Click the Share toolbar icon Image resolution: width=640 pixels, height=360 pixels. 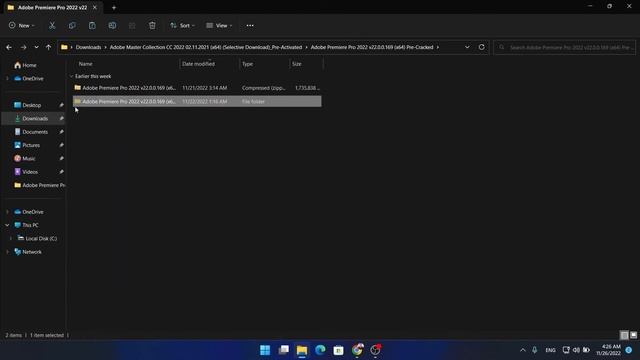coord(132,25)
